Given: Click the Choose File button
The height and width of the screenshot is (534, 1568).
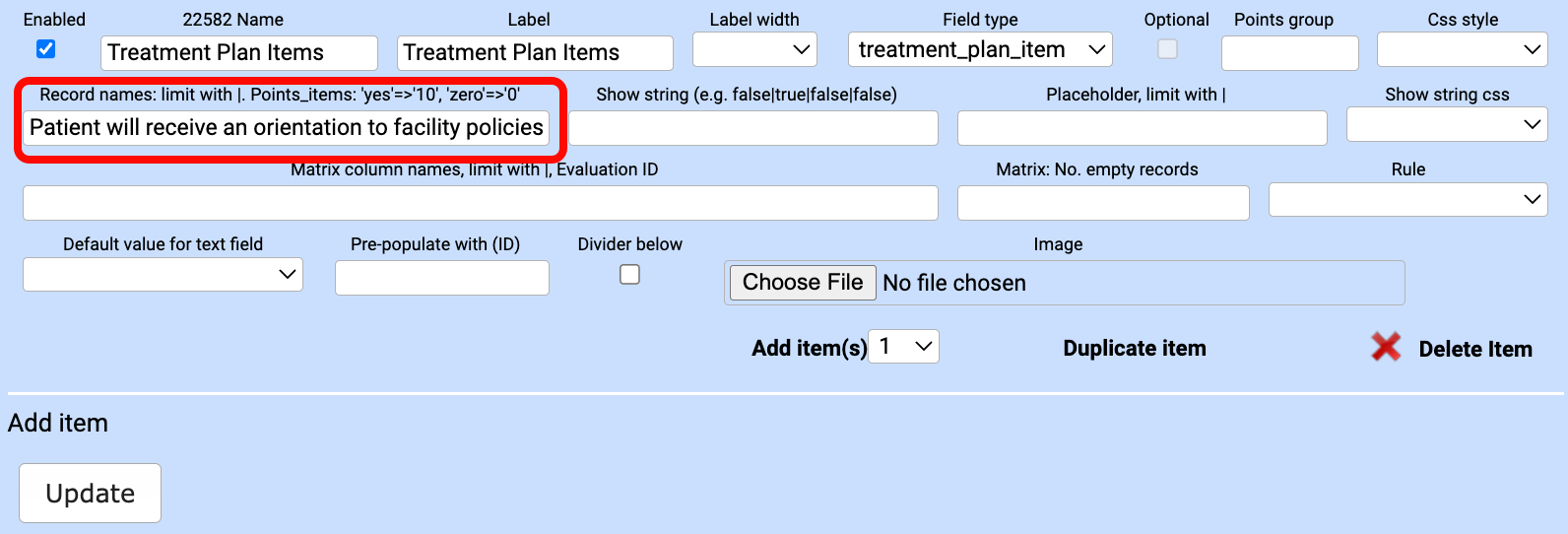Looking at the screenshot, I should click(803, 283).
